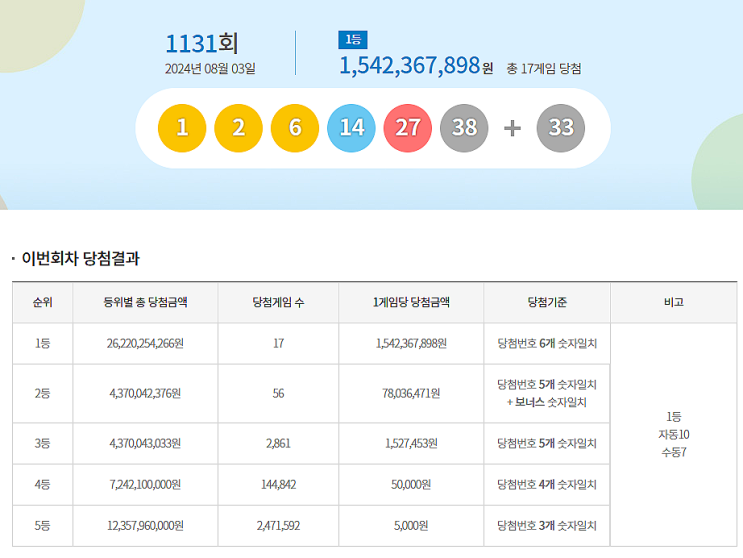This screenshot has height=558, width=743.
Task: Click the 2등 rank cell
Action: pyautogui.click(x=43, y=394)
